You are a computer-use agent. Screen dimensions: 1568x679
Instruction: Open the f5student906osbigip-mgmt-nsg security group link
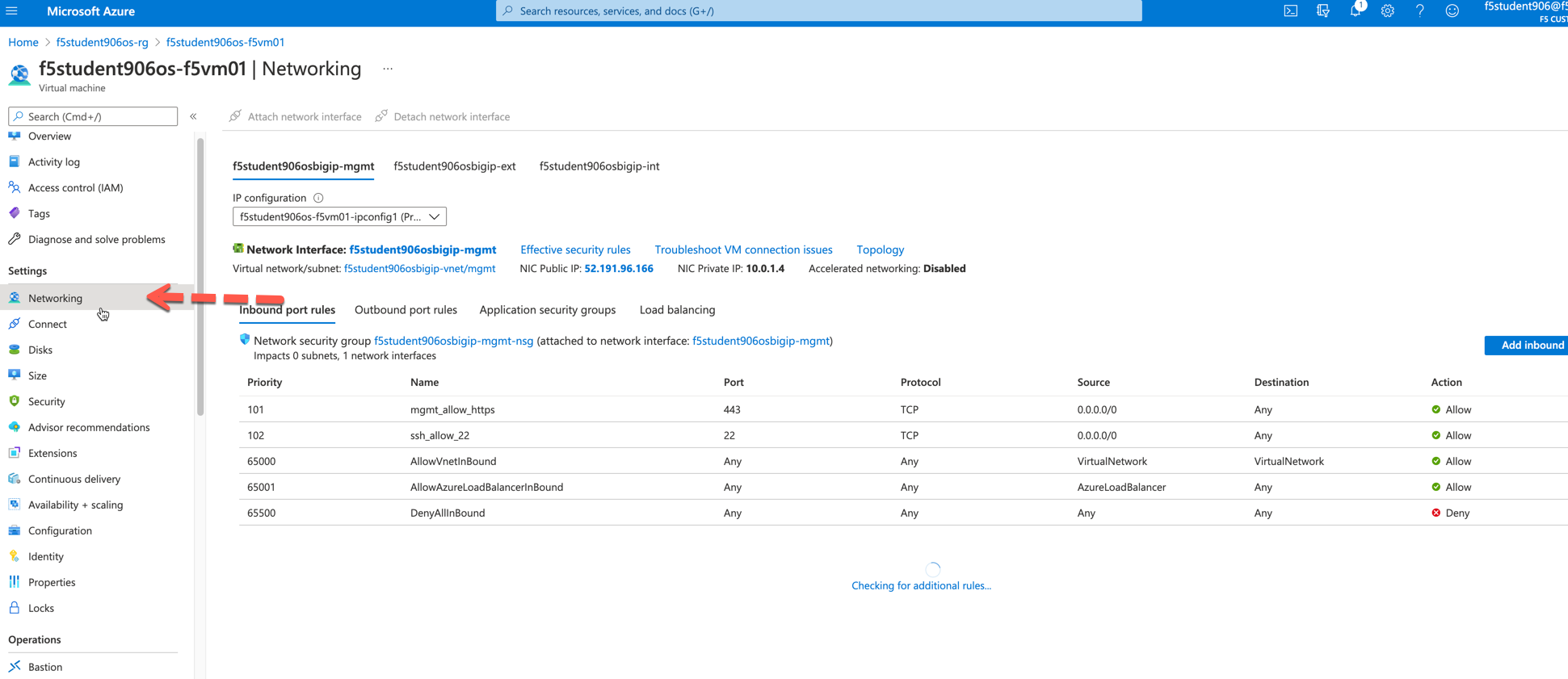pos(454,341)
